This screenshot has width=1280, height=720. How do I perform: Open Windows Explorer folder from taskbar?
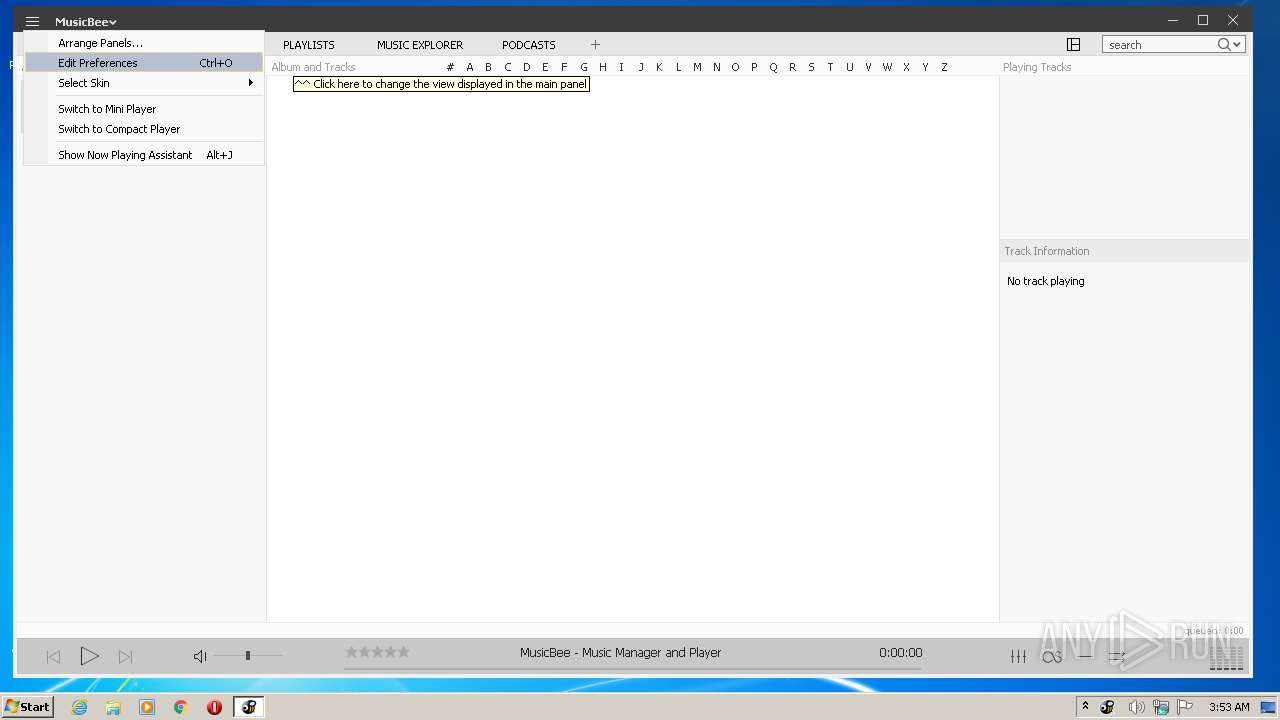click(113, 707)
